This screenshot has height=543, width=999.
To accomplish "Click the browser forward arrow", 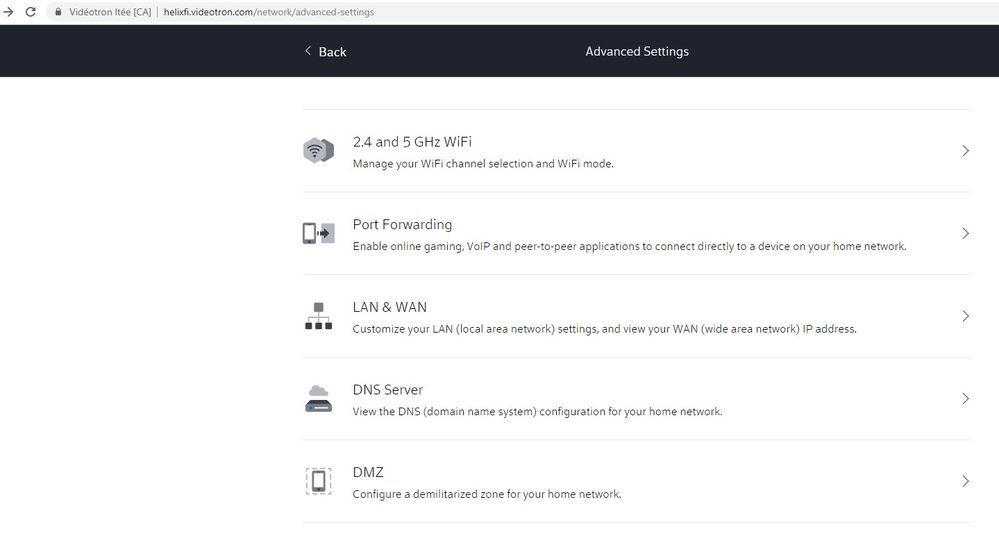I will click(8, 12).
